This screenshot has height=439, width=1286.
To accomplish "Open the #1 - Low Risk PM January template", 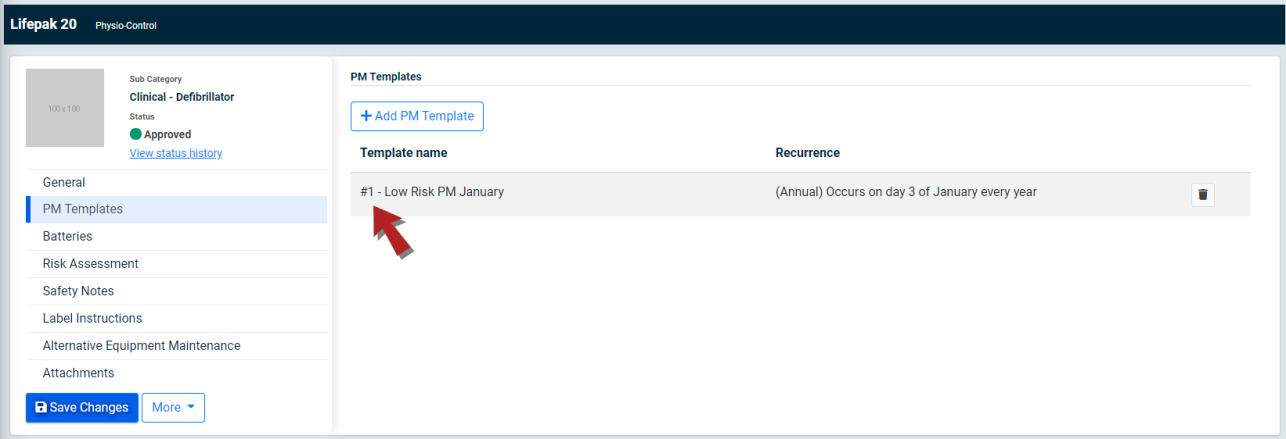I will pos(432,191).
